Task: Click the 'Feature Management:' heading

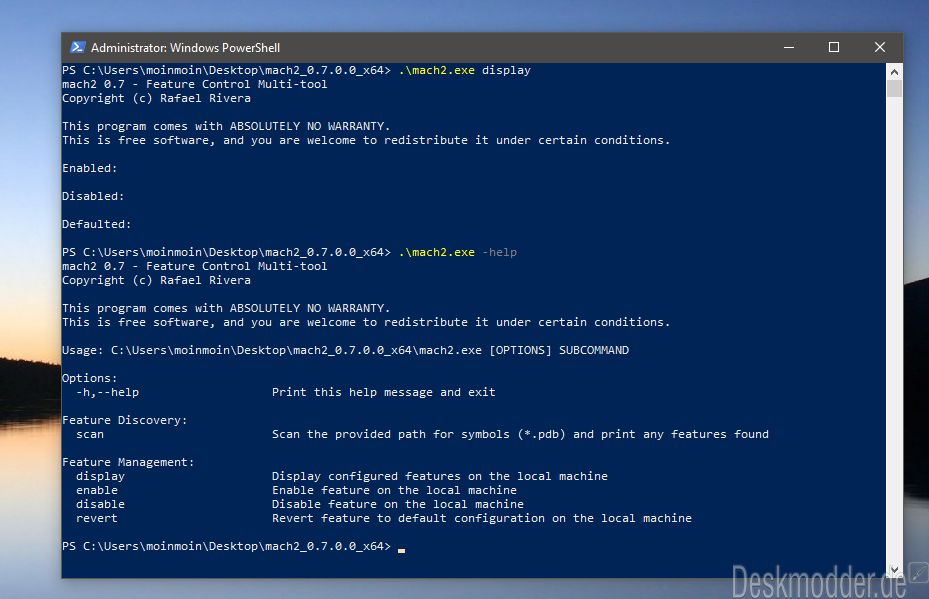Action: (128, 462)
